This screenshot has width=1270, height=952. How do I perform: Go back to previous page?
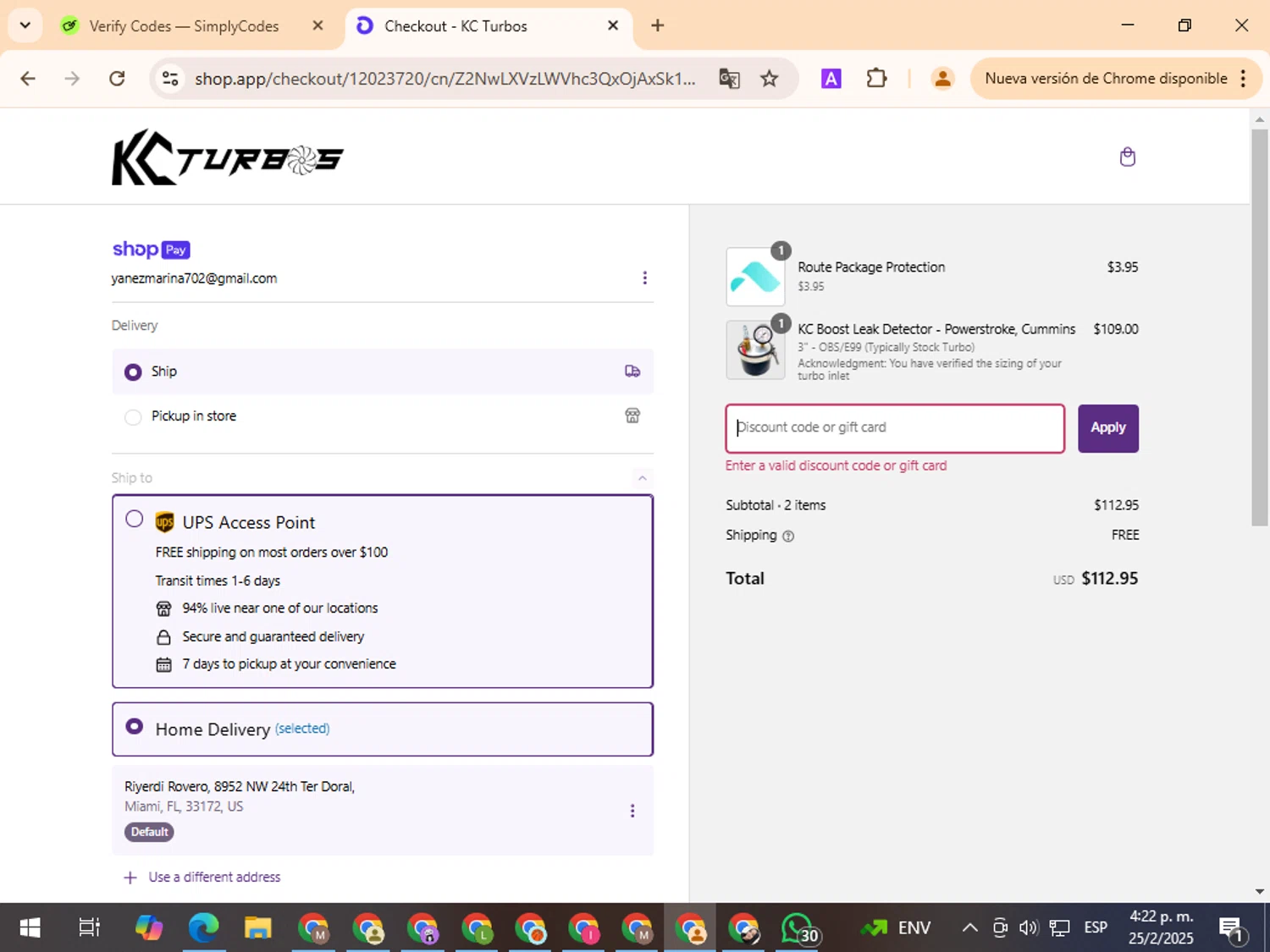28,79
